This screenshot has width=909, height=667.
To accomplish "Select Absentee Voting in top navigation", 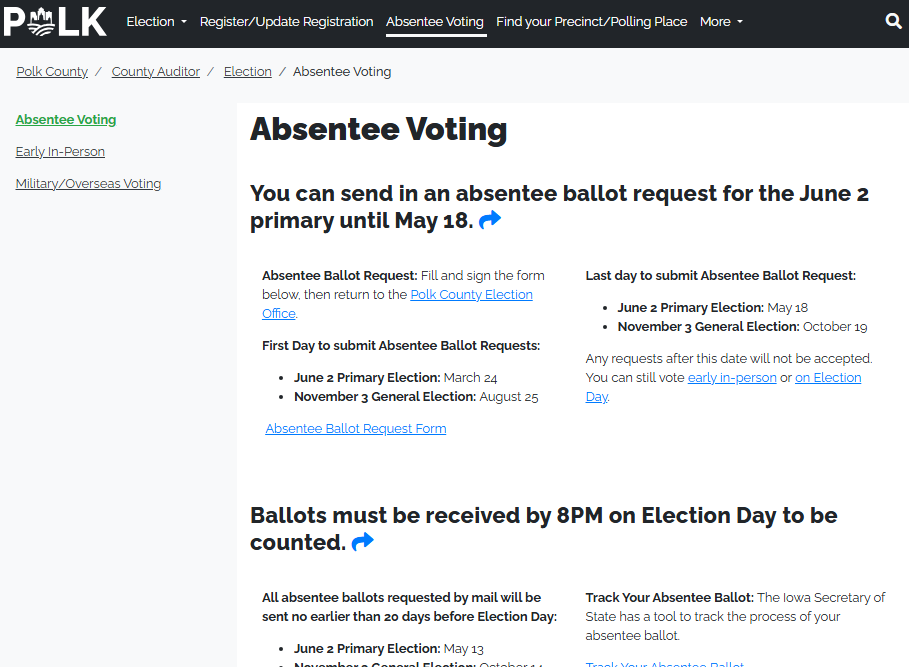I will [x=435, y=21].
